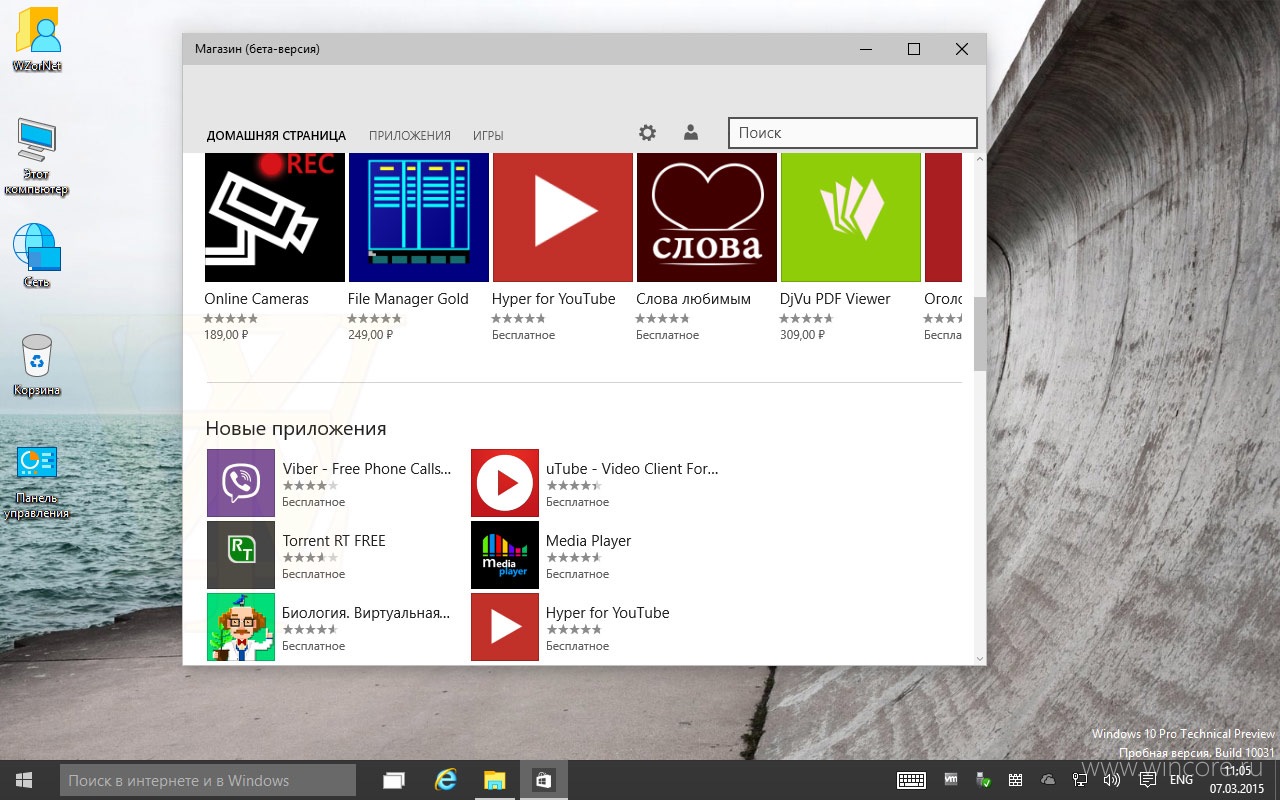Open Биология. Виртуальная title link
The height and width of the screenshot is (800, 1280).
click(366, 613)
